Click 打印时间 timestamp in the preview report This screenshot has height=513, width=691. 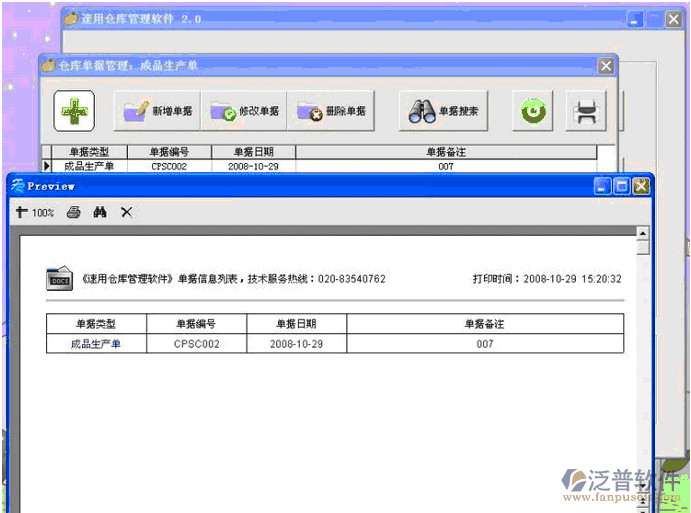click(547, 279)
